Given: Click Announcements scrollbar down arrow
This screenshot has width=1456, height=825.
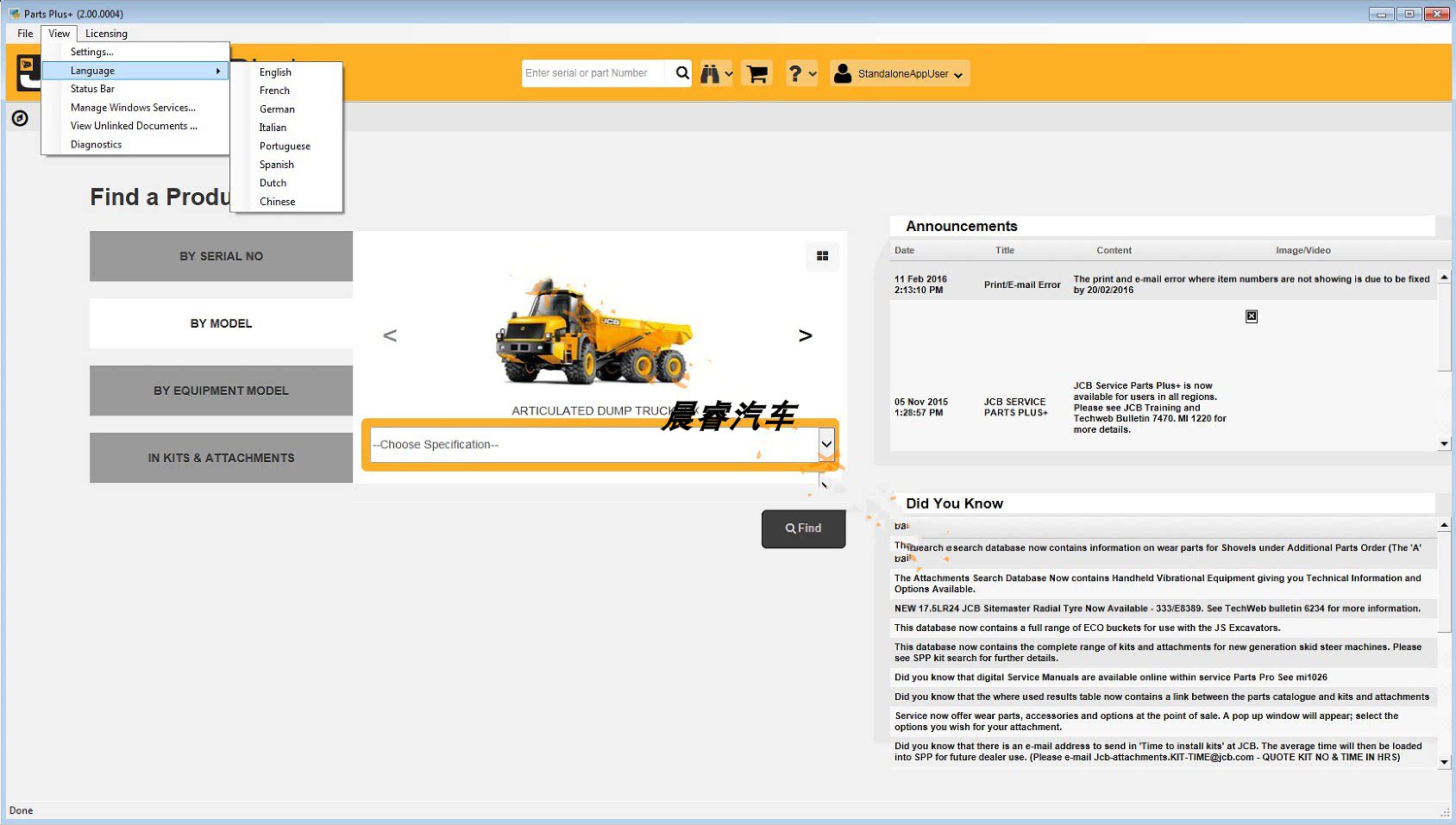Looking at the screenshot, I should click(1444, 444).
